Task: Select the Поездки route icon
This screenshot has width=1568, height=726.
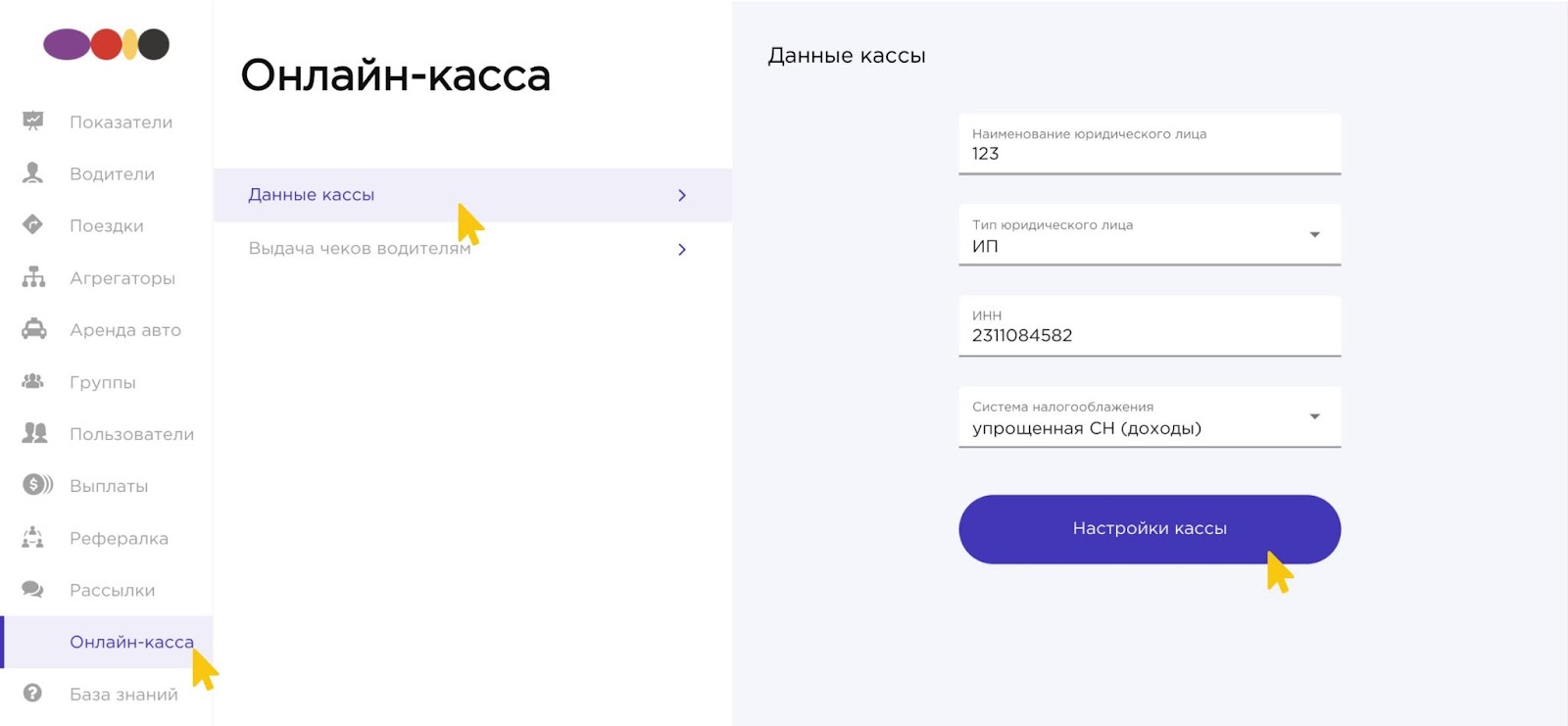Action: point(33,225)
